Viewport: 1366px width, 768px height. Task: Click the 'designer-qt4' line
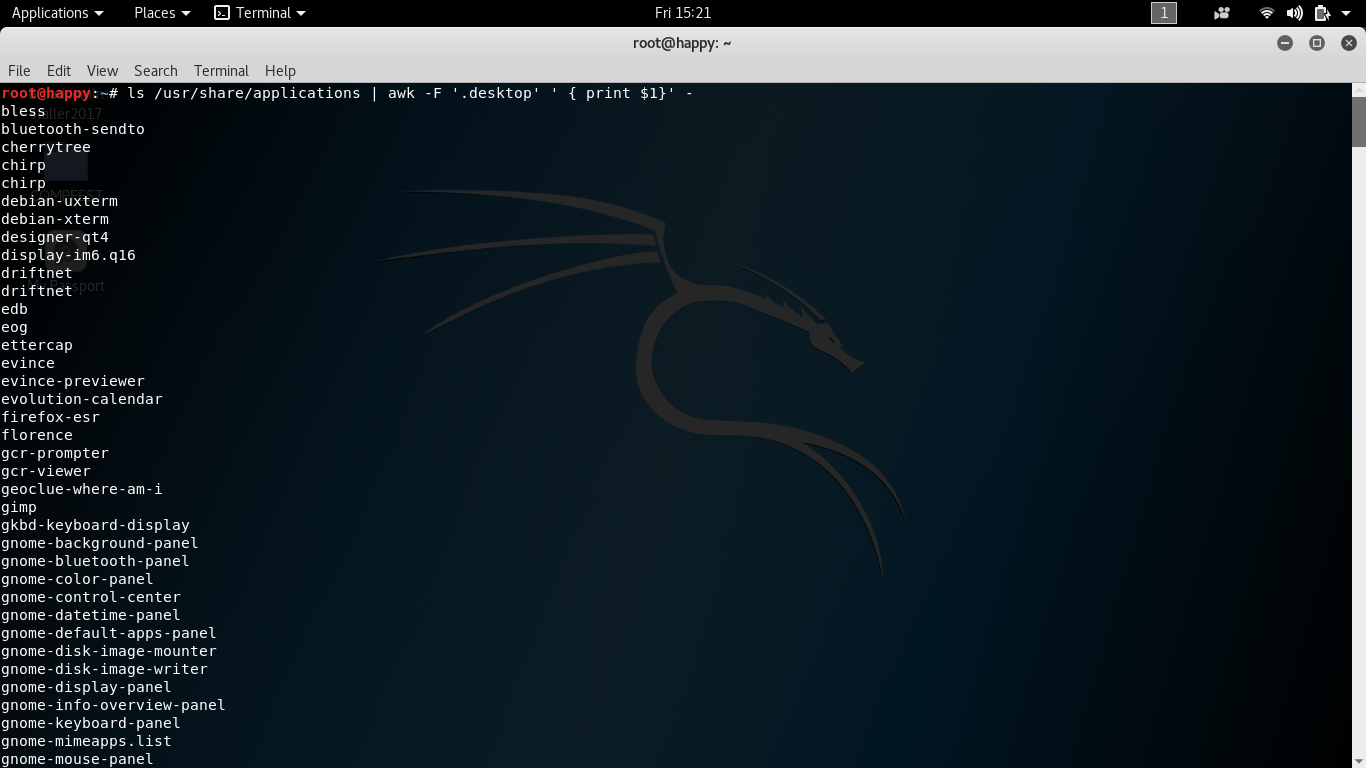coord(55,237)
